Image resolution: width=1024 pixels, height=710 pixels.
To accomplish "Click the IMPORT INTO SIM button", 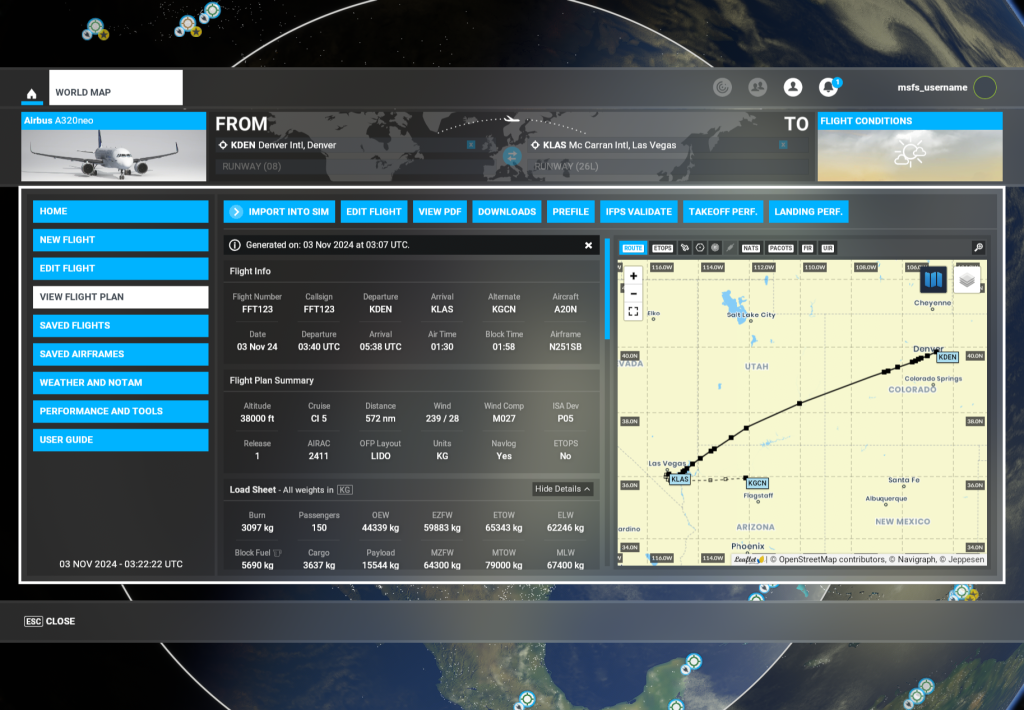I will [x=278, y=211].
